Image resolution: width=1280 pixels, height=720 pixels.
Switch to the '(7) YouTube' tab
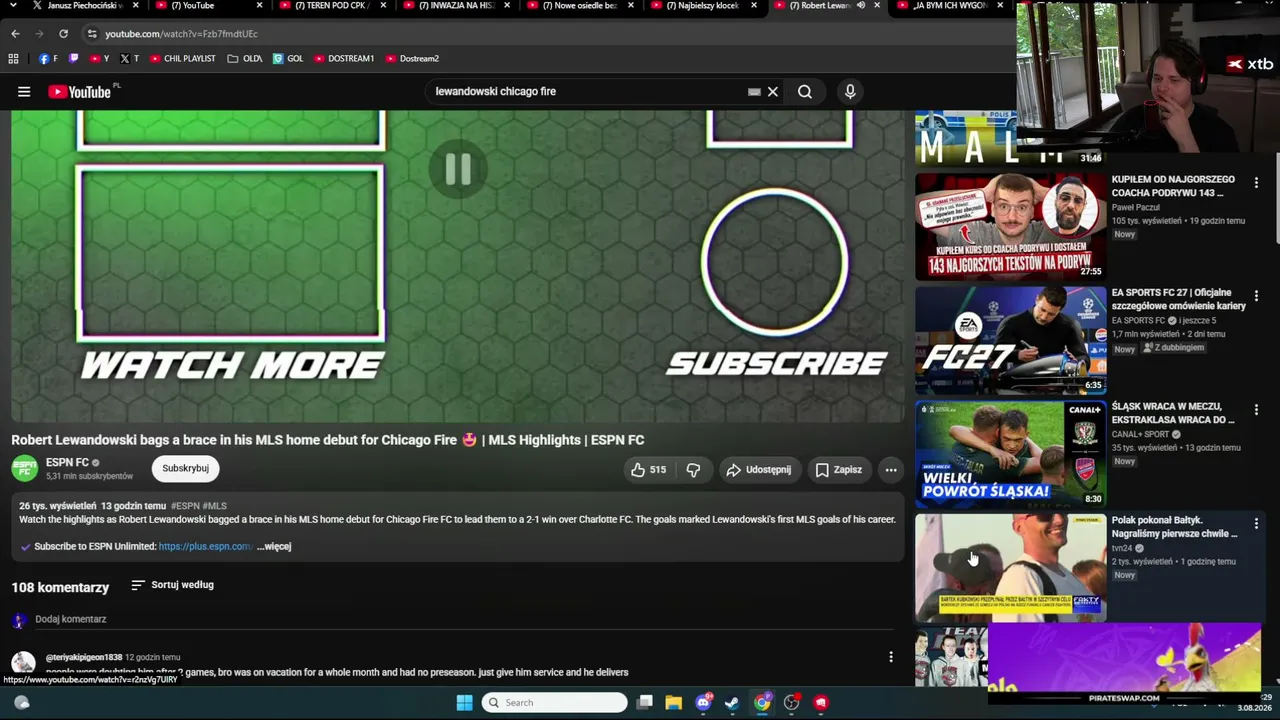(206, 6)
